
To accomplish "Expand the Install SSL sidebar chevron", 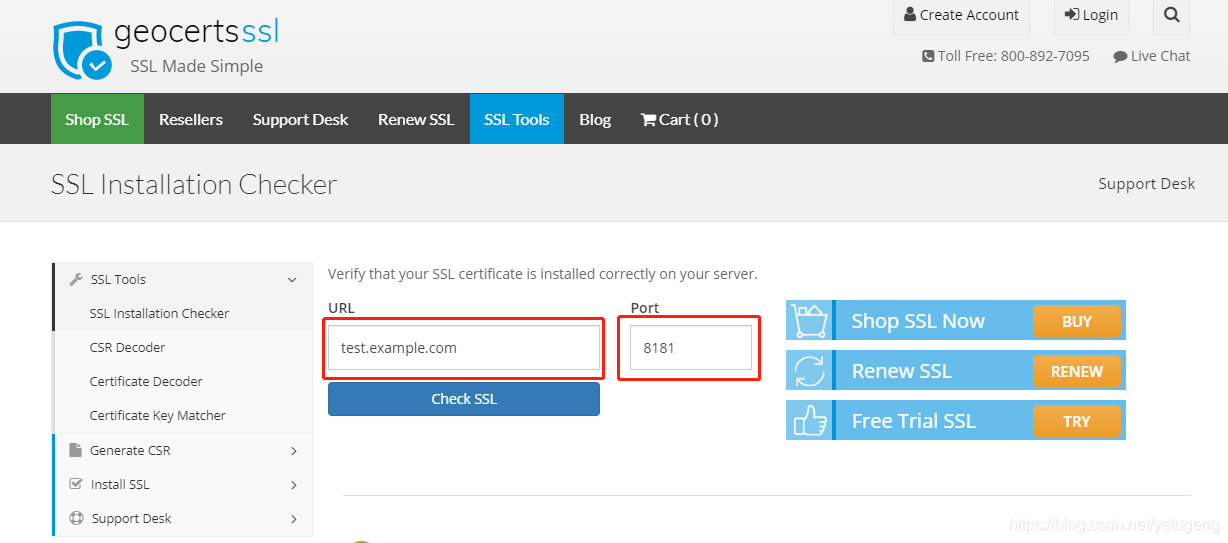I will click(x=294, y=485).
